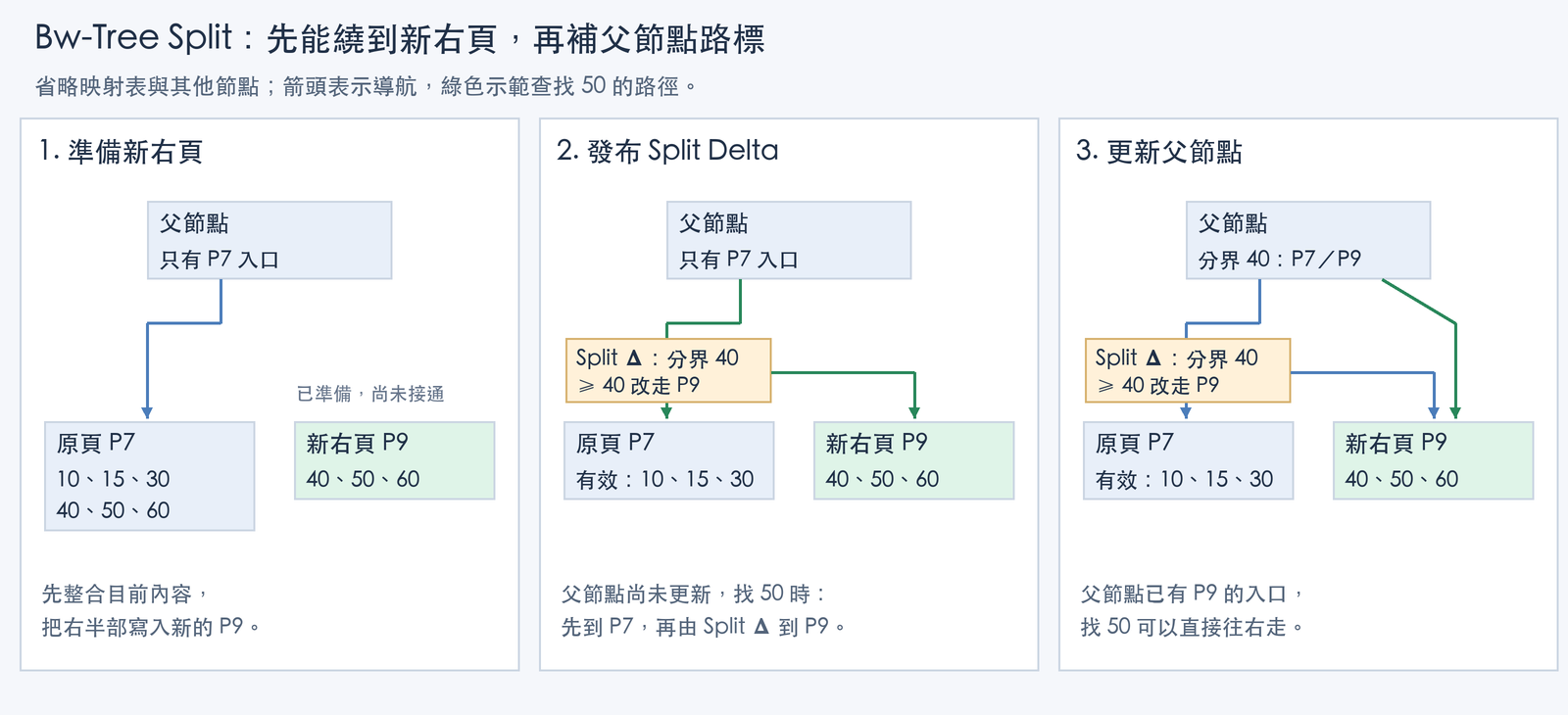
Task: Click 原頁 P7 有效 box in step 3
Action: 1189,460
